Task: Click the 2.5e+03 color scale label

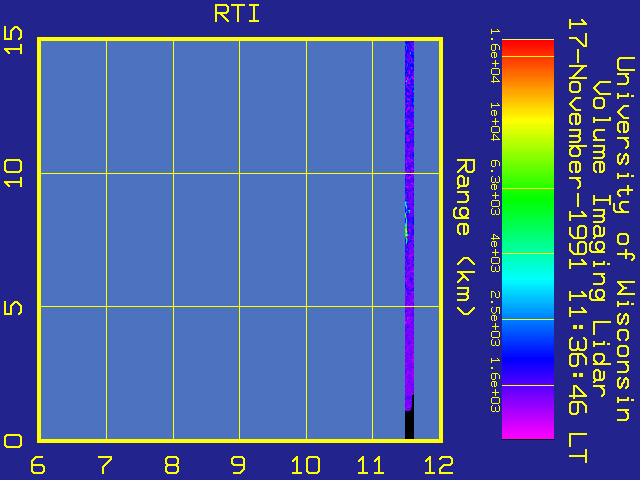Action: [494, 319]
